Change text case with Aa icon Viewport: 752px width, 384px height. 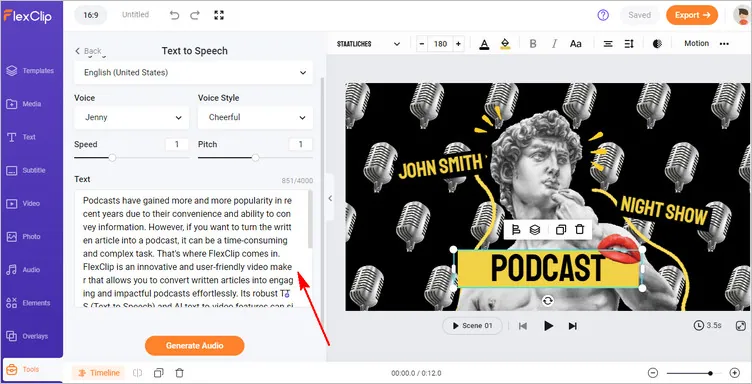[x=576, y=44]
